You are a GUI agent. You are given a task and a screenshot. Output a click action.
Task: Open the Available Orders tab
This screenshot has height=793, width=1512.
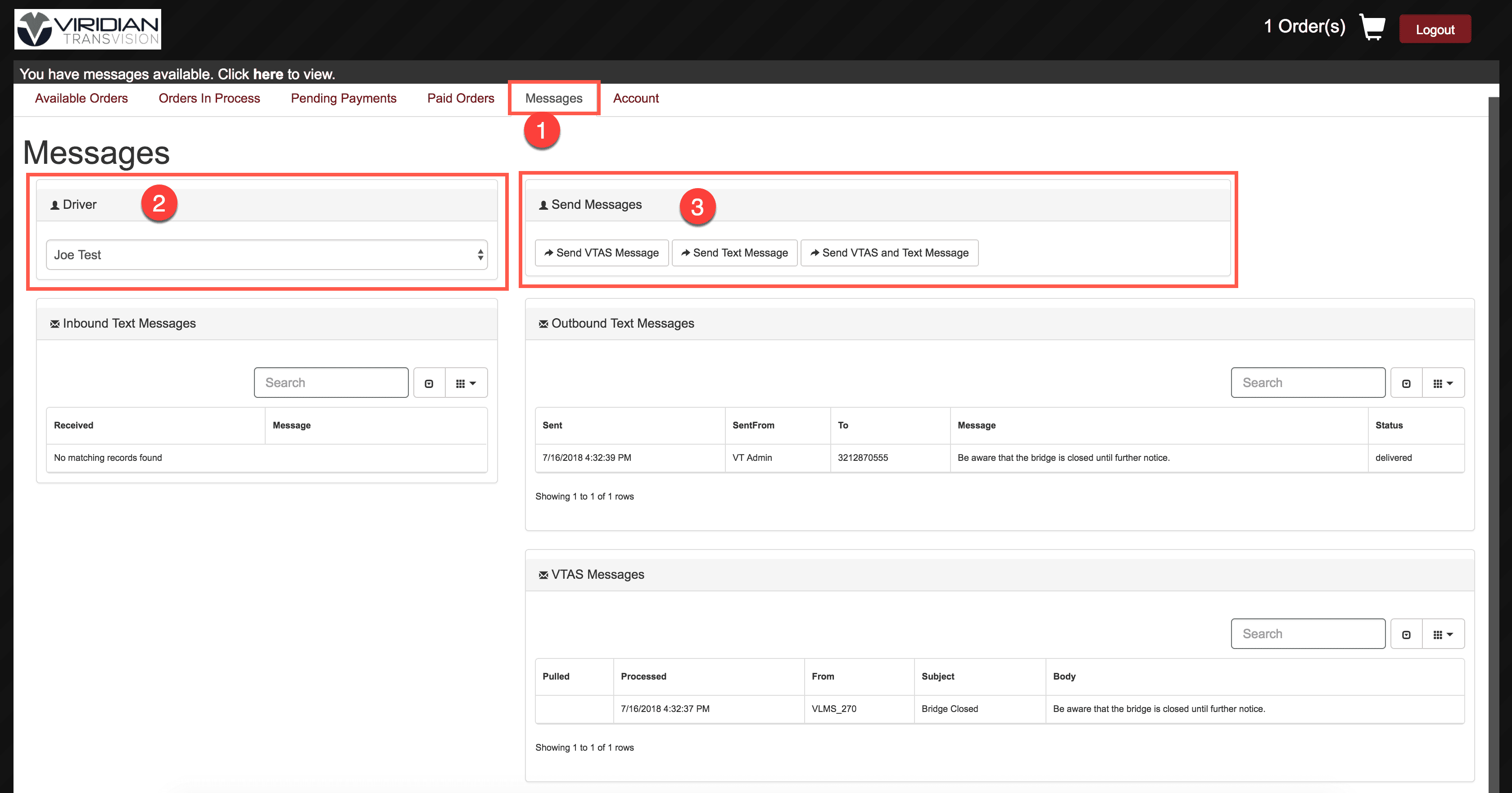pyautogui.click(x=81, y=98)
